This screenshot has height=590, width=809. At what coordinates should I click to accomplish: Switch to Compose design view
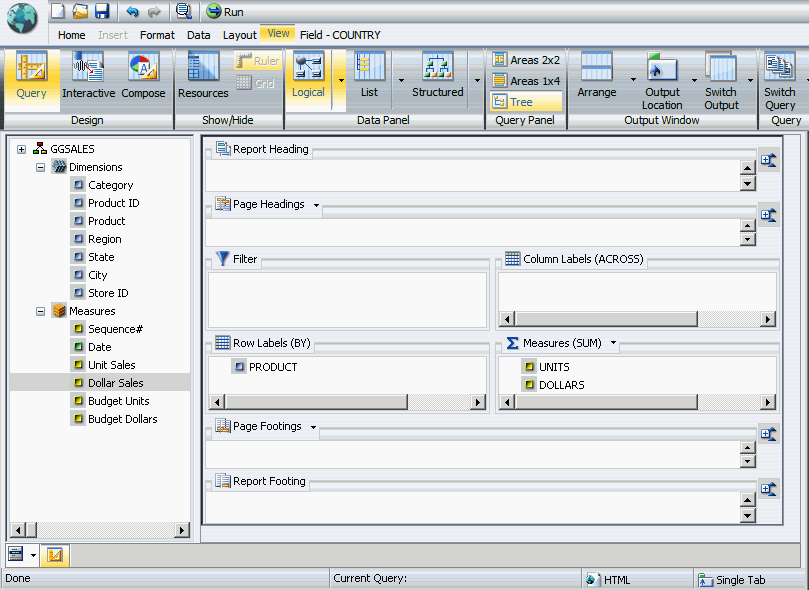tap(143, 75)
